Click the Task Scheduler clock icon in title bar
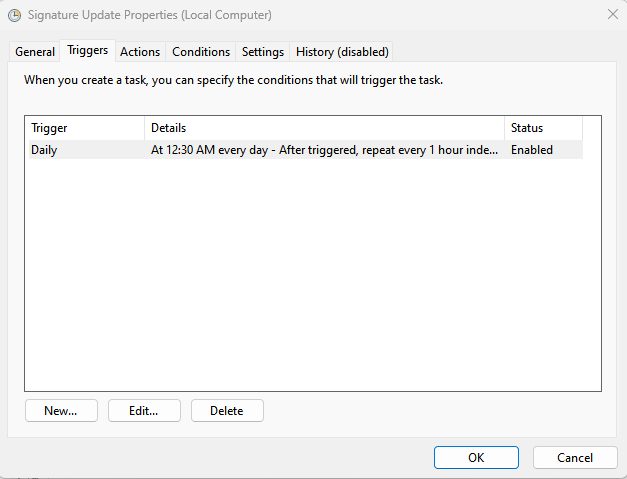 click(15, 15)
